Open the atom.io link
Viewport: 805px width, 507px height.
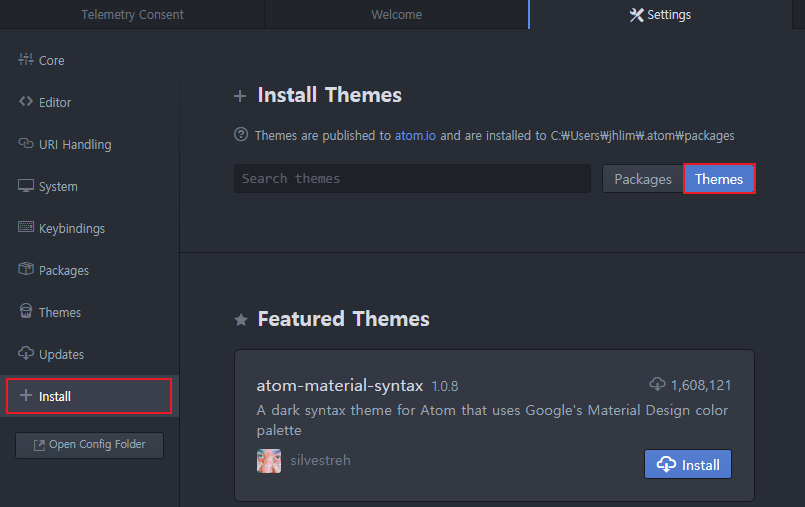click(415, 135)
